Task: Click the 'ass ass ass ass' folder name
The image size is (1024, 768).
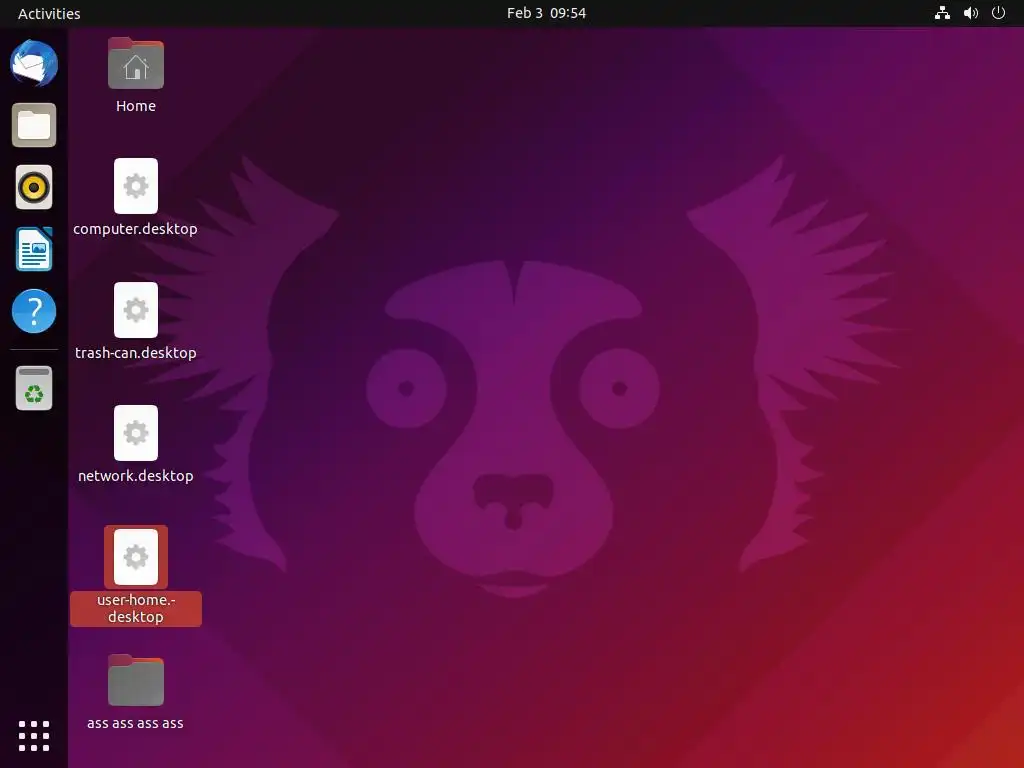Action: (x=135, y=724)
